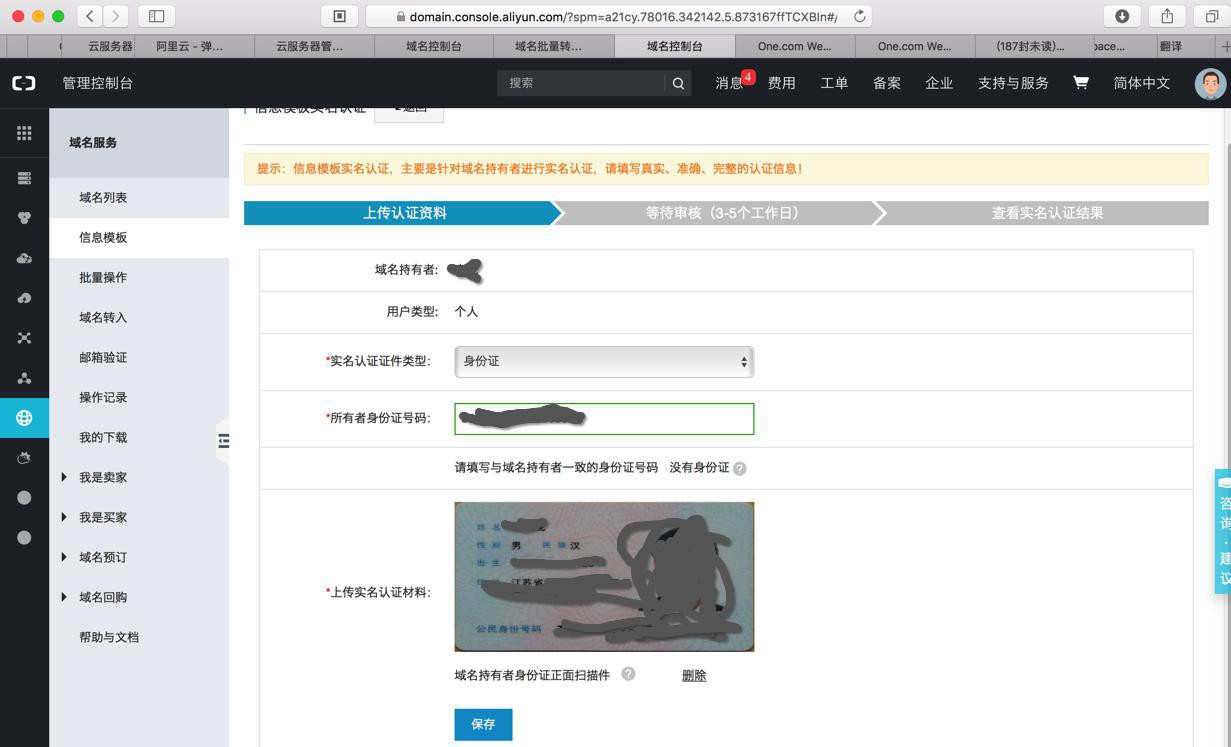Click the Safari share icon

point(1167,16)
